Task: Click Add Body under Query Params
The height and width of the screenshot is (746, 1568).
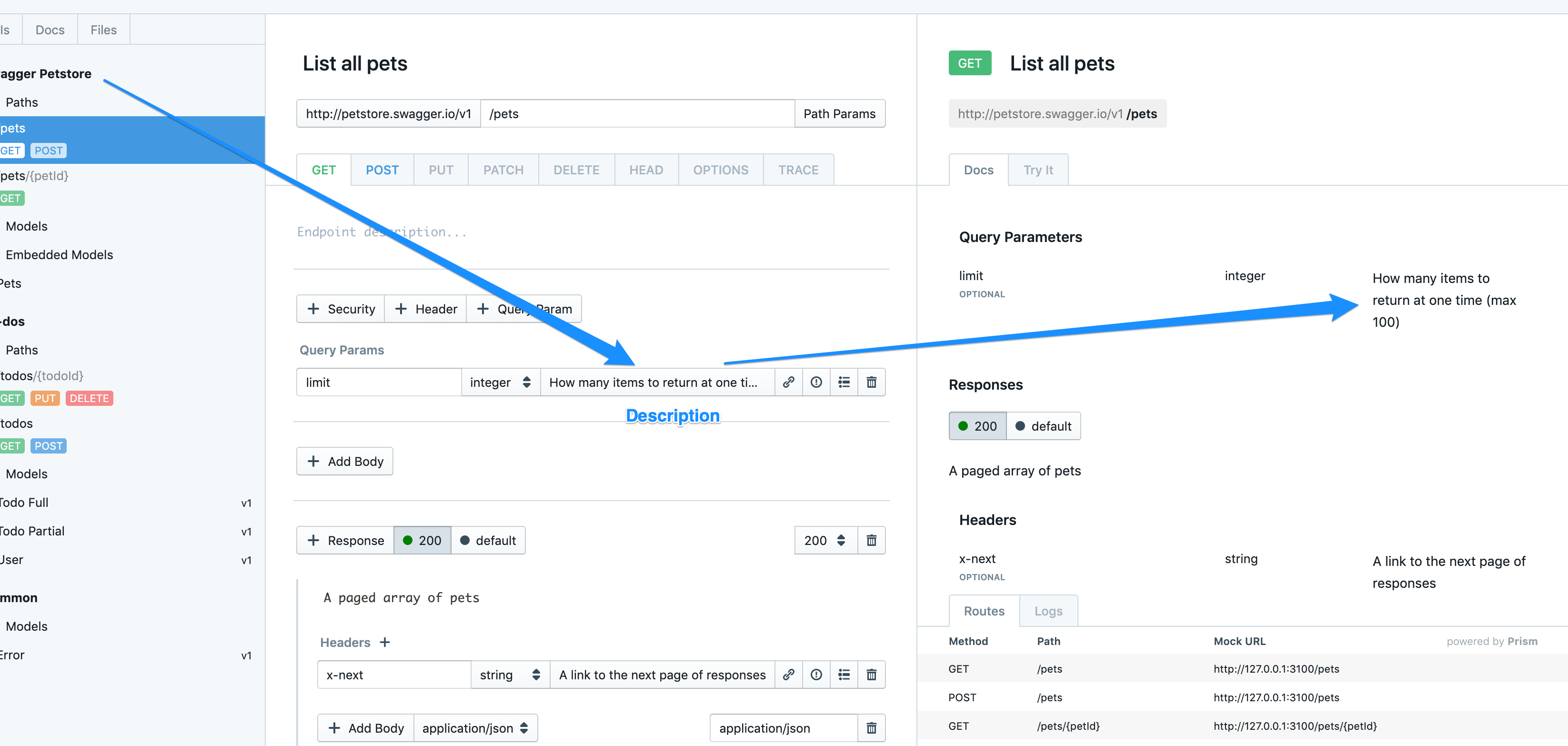Action: pos(344,461)
